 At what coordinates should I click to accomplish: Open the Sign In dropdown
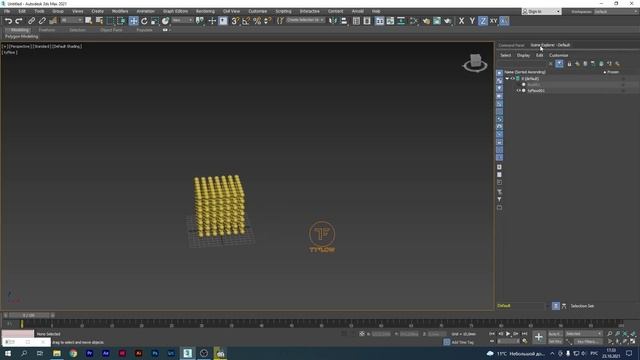(x=541, y=11)
